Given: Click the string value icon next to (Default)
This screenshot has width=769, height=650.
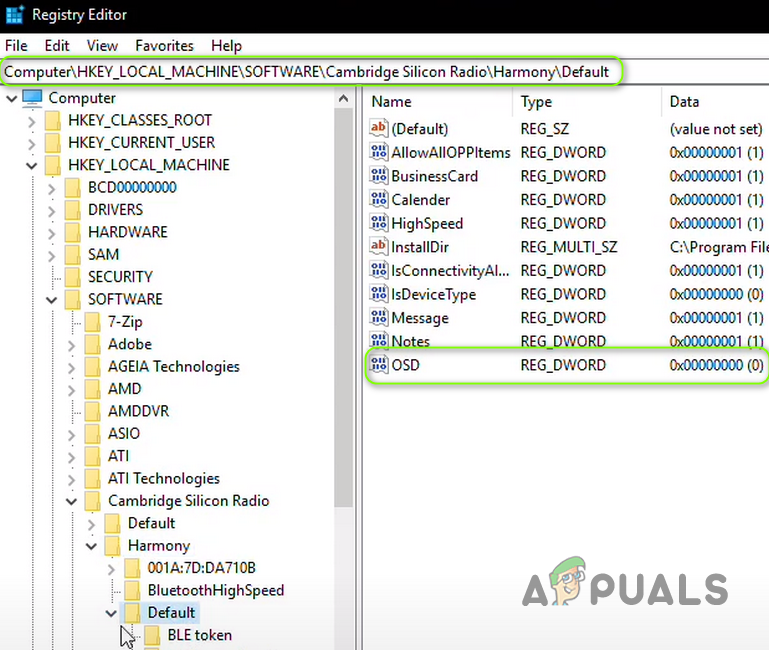Looking at the screenshot, I should click(x=379, y=129).
